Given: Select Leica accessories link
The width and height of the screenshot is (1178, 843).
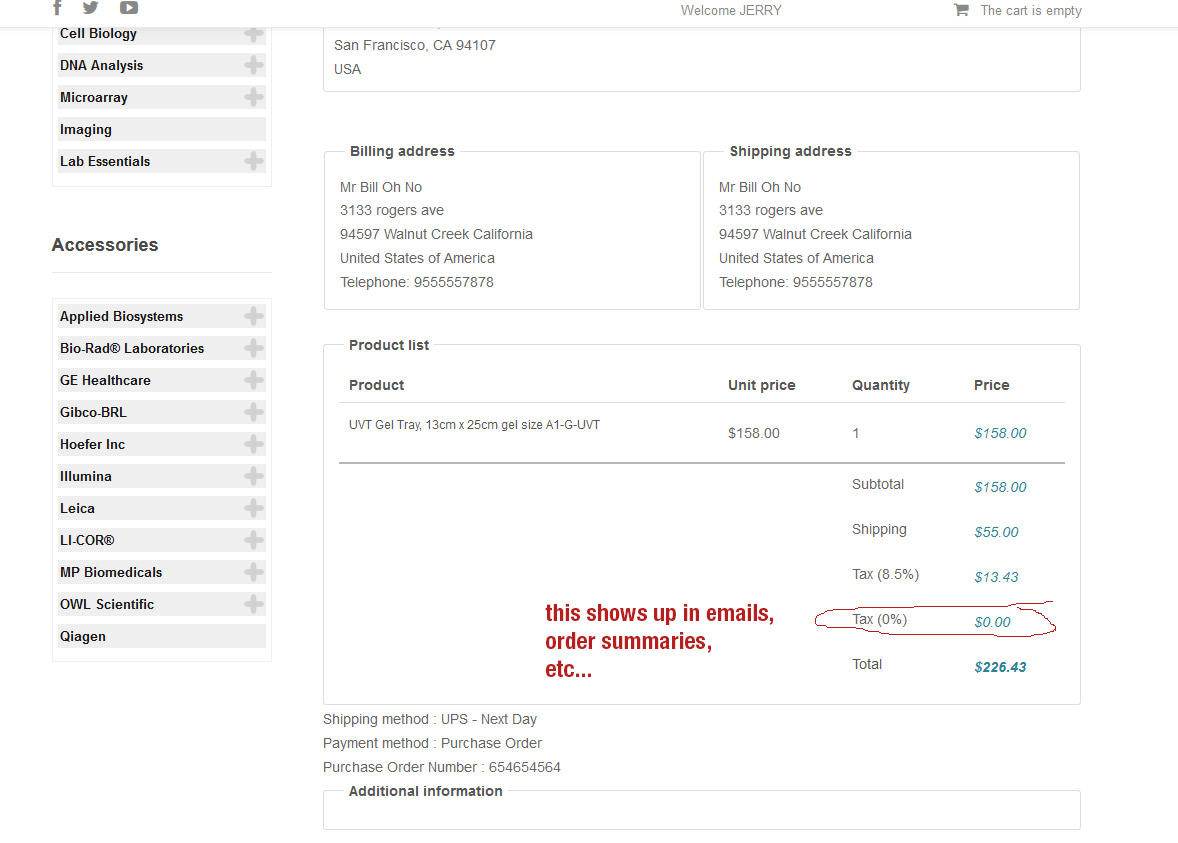Looking at the screenshot, I should (x=77, y=509).
